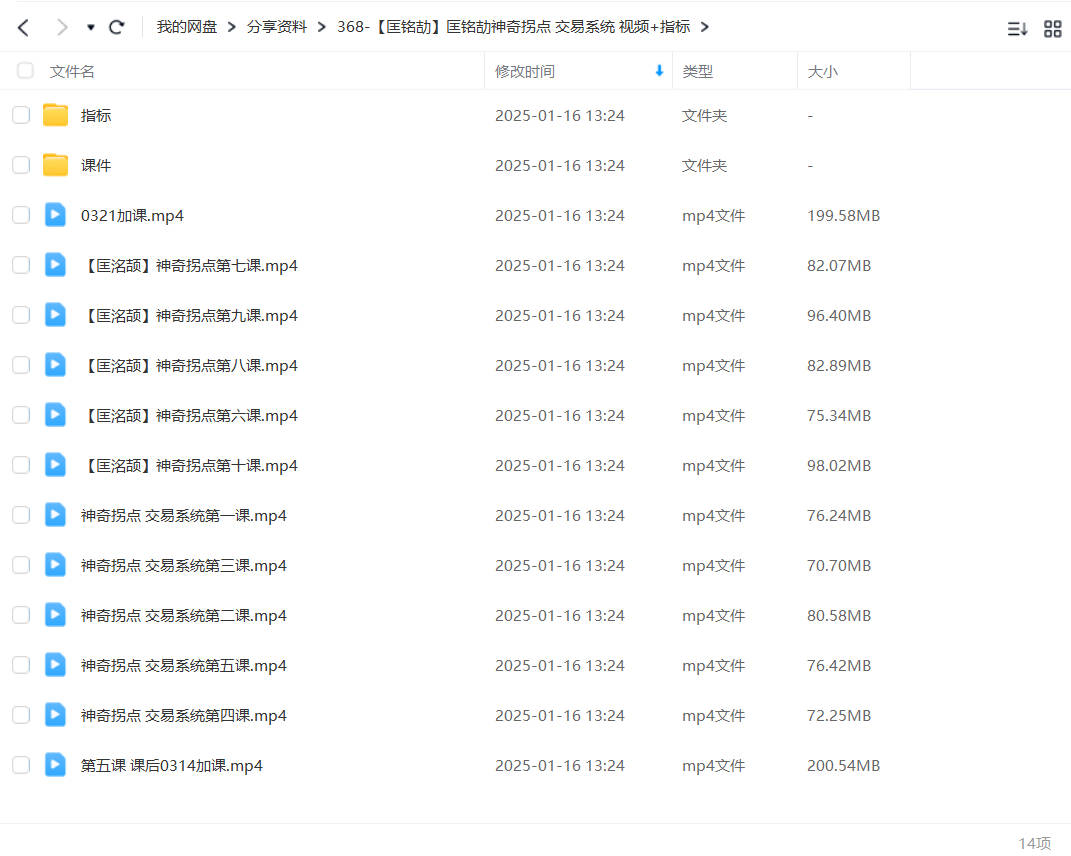Expand the chevron at the breadcrumb end
The image size is (1071, 856).
coord(705,27)
